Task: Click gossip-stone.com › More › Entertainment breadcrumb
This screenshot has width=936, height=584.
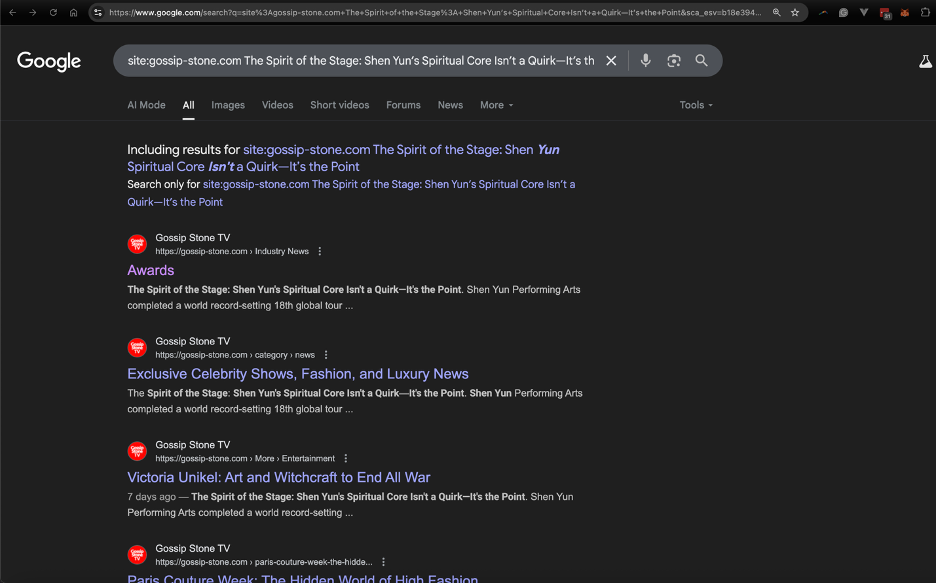Action: pos(245,459)
